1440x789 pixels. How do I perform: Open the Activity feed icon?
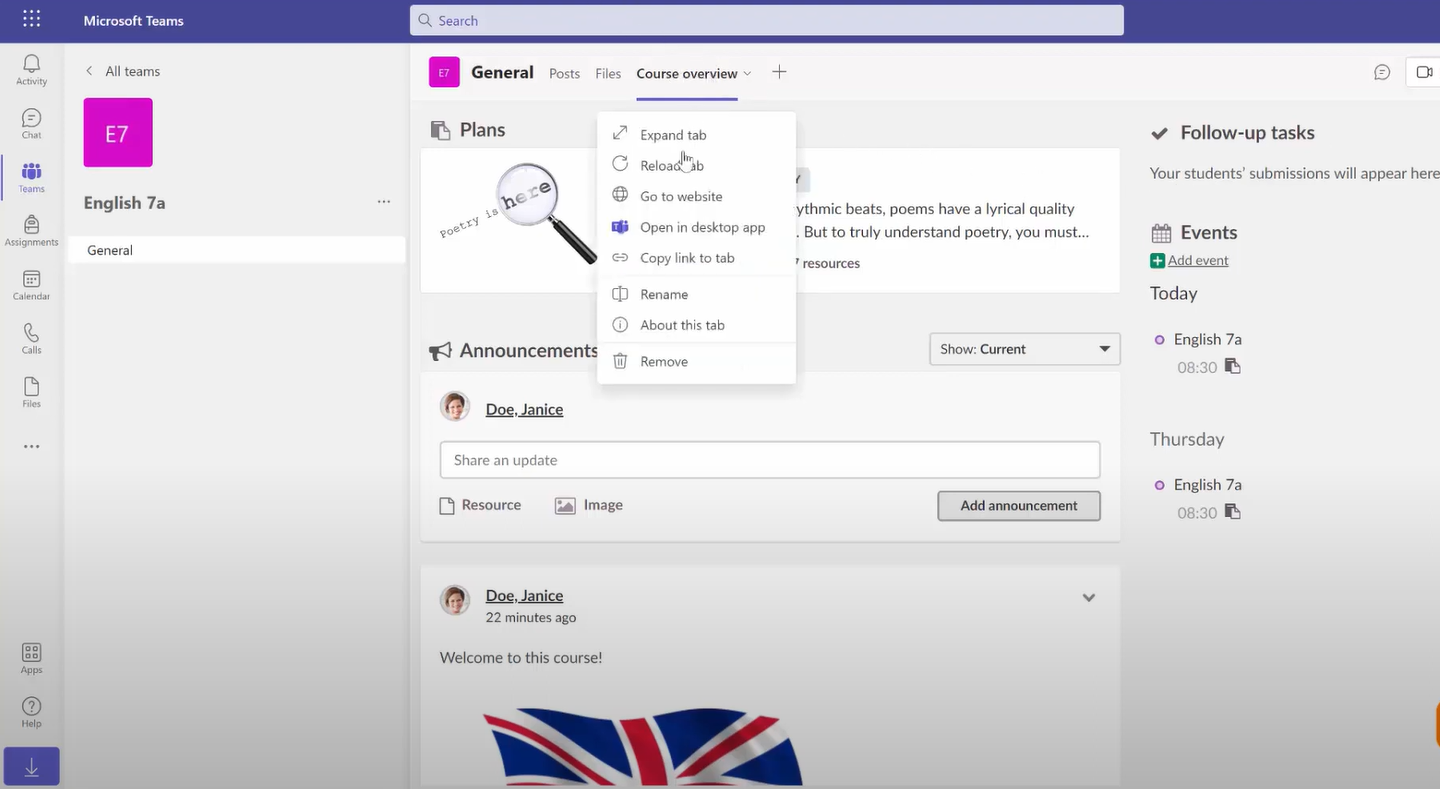click(31, 66)
